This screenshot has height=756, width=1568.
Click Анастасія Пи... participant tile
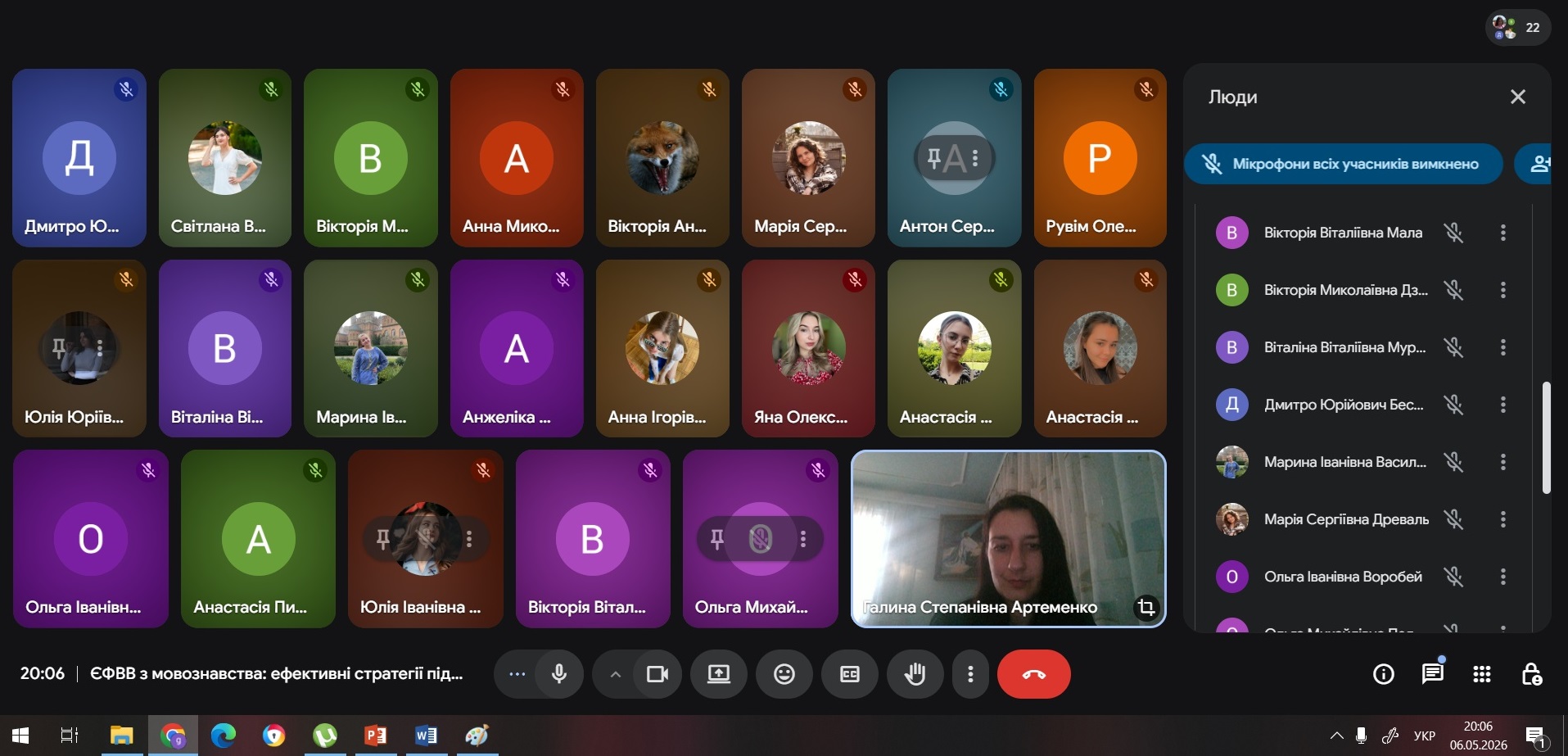coord(258,539)
